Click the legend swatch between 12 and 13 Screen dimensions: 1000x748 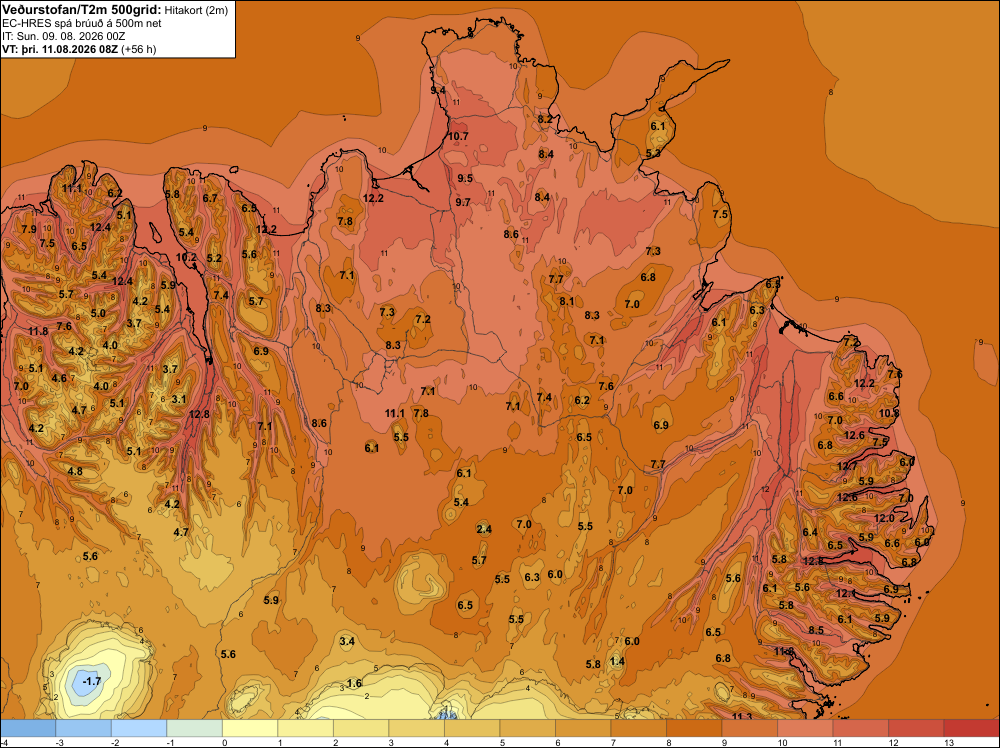click(x=916, y=728)
